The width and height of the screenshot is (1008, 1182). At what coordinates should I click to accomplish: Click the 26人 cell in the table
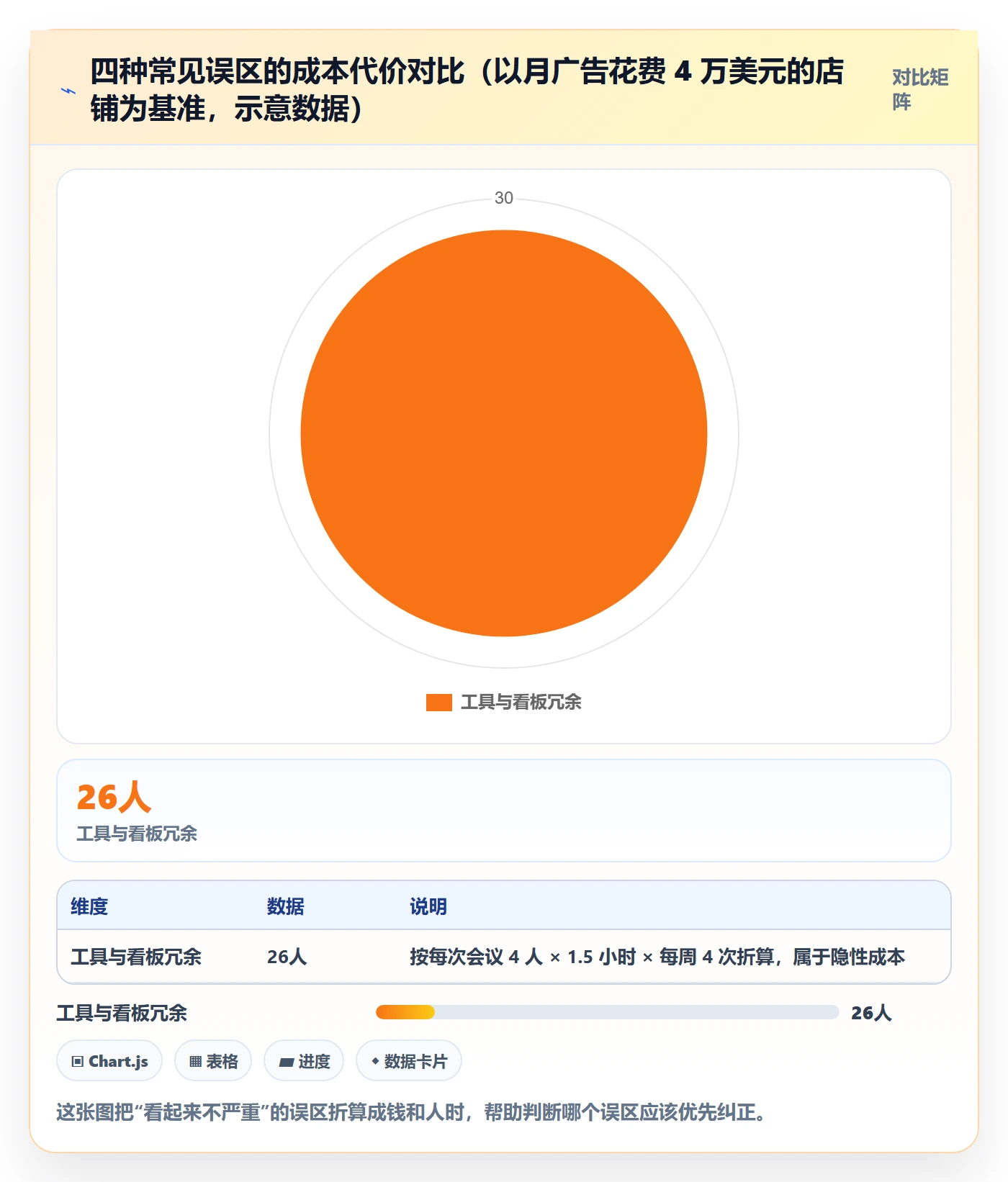(287, 957)
